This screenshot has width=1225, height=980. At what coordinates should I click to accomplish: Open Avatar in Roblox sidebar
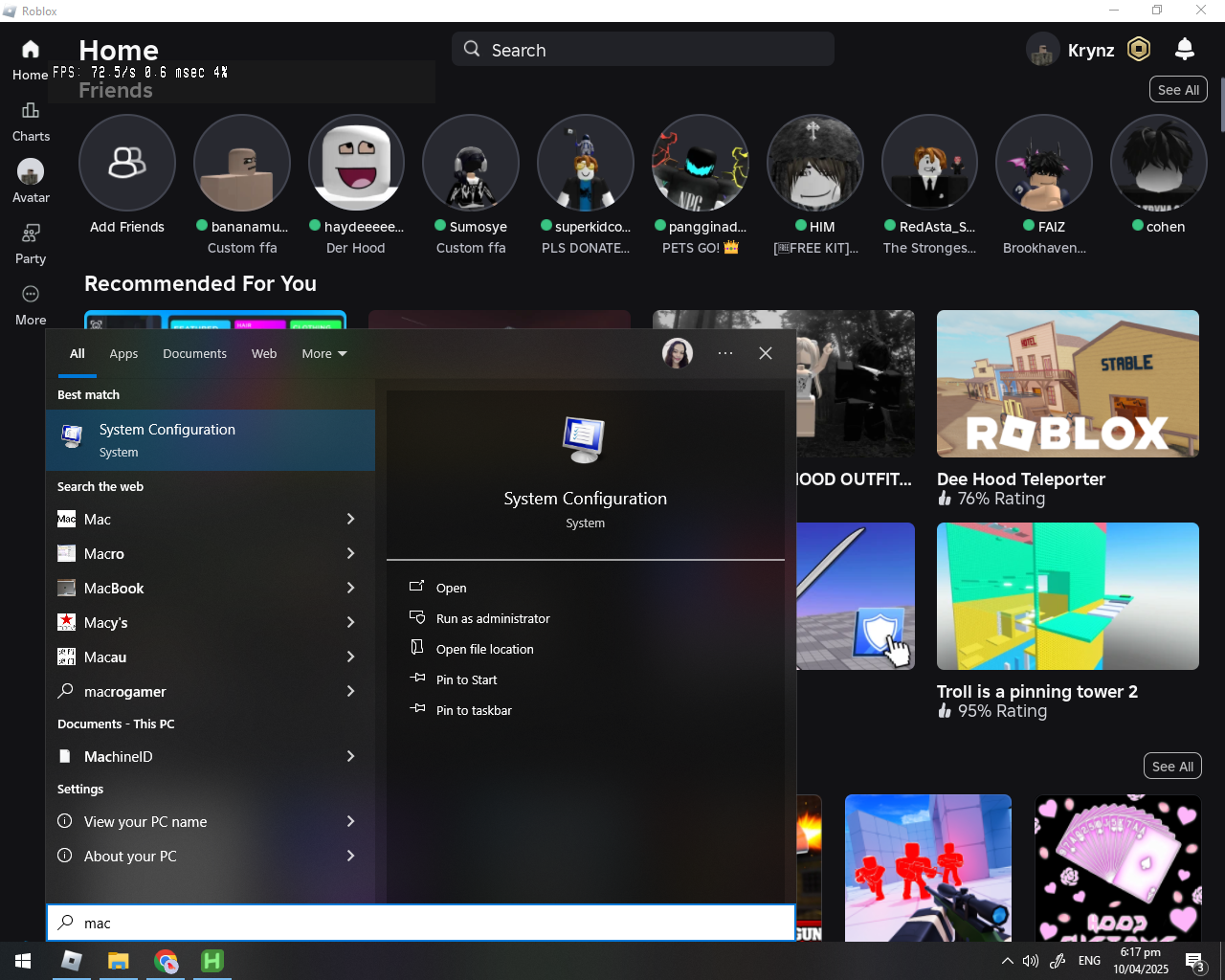click(31, 182)
